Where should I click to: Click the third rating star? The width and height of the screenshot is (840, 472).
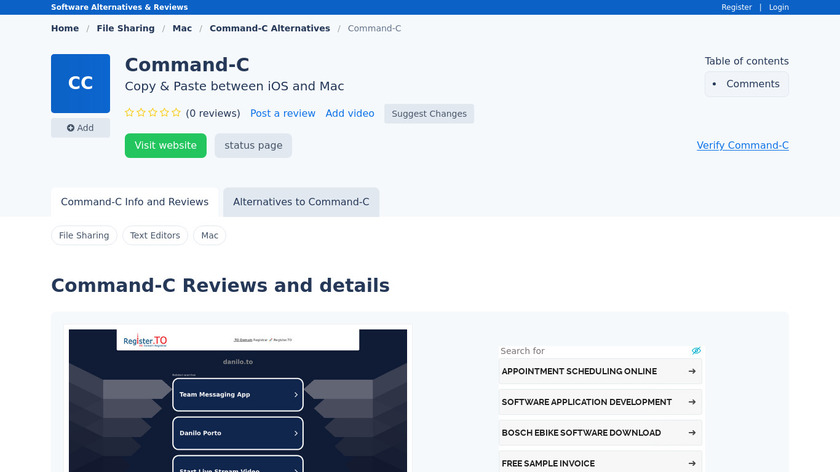tap(153, 113)
